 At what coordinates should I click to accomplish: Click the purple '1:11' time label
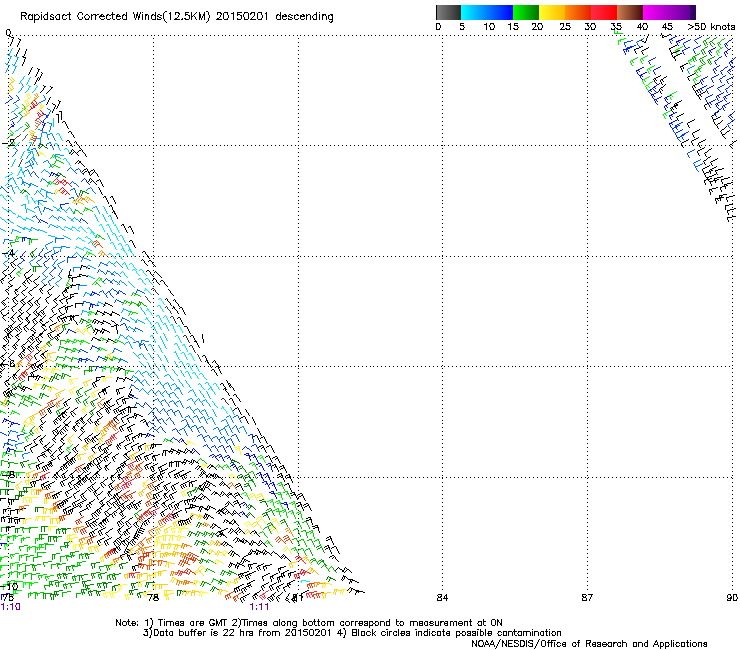click(x=259, y=607)
